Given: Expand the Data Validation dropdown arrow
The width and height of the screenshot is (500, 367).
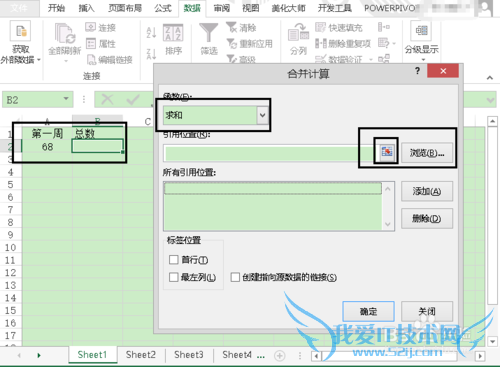Looking at the screenshot, I should click(371, 60).
